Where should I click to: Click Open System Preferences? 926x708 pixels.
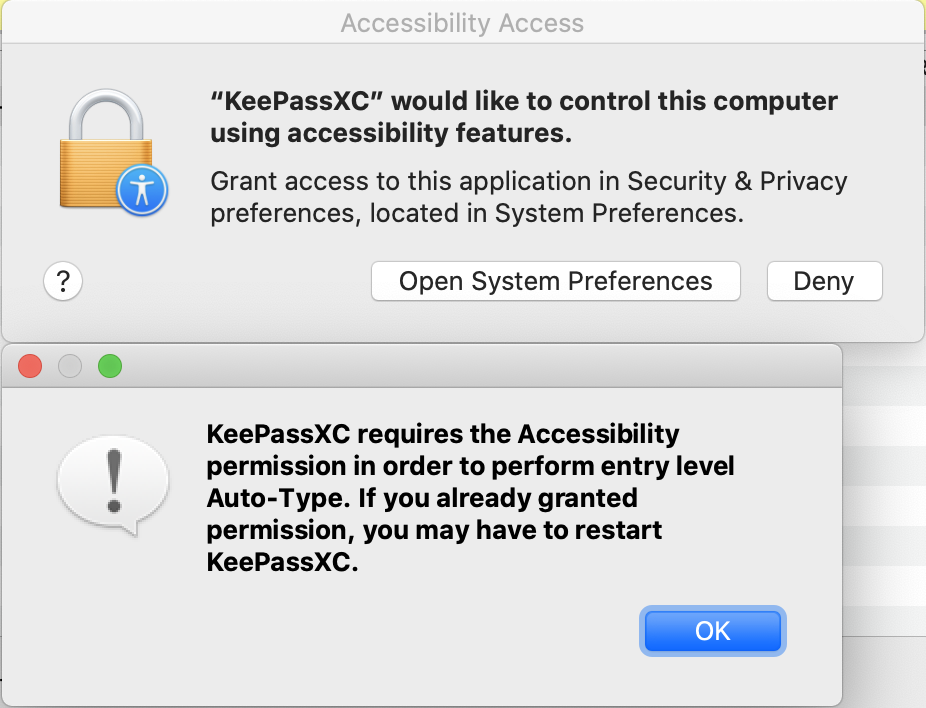coord(555,281)
